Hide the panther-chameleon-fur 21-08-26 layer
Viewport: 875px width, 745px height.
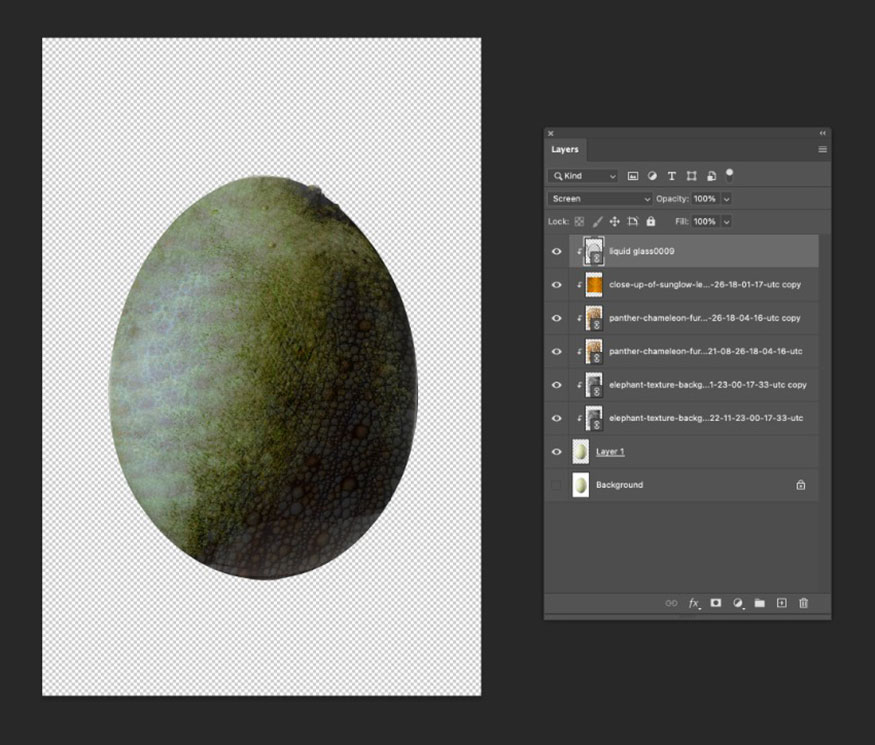point(556,352)
